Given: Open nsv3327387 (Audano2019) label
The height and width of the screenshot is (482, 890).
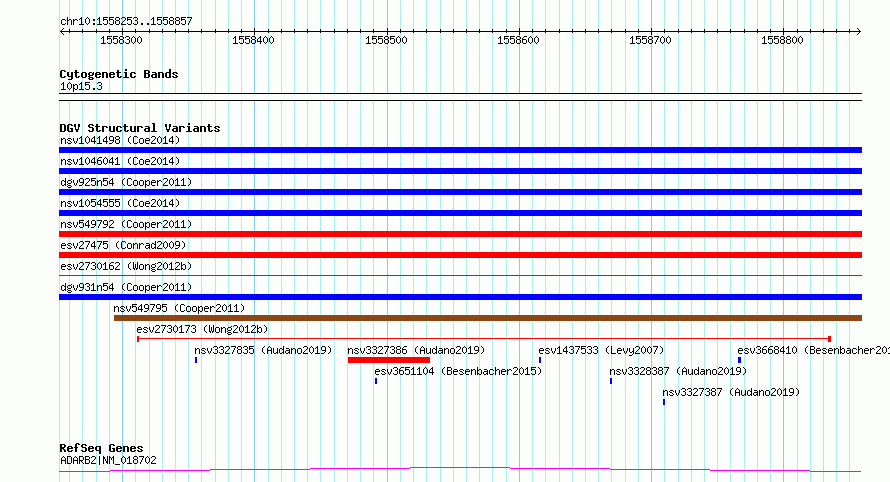Looking at the screenshot, I should (x=731, y=392).
